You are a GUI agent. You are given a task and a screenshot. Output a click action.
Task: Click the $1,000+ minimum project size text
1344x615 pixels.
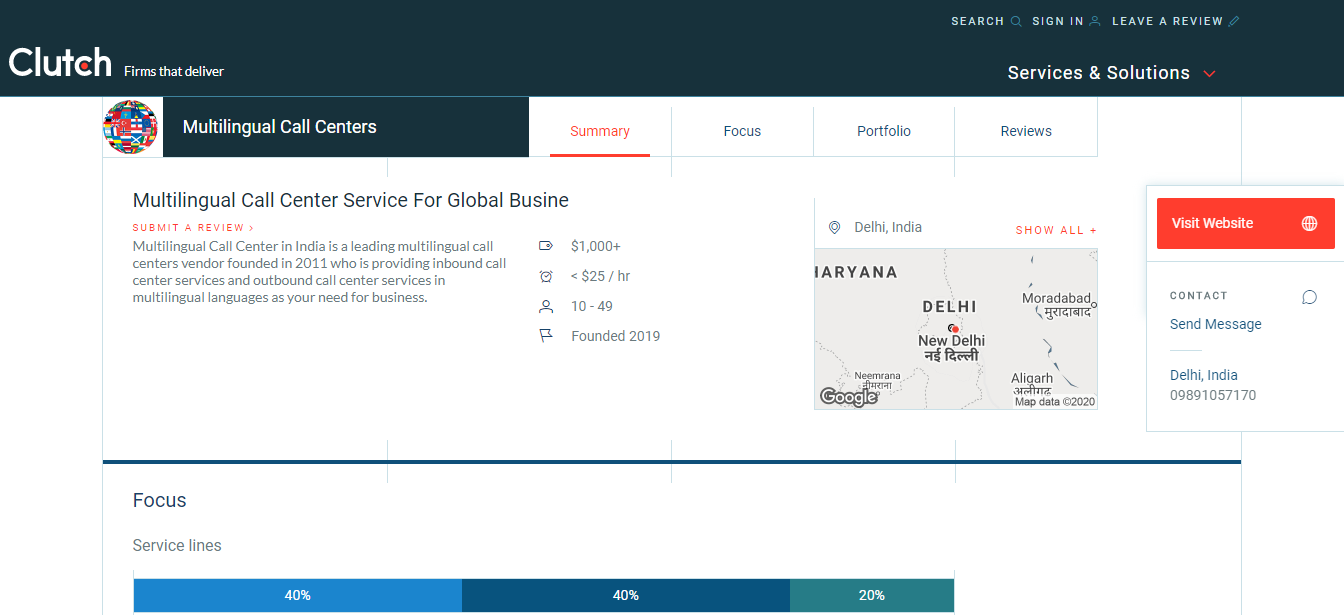click(x=595, y=246)
